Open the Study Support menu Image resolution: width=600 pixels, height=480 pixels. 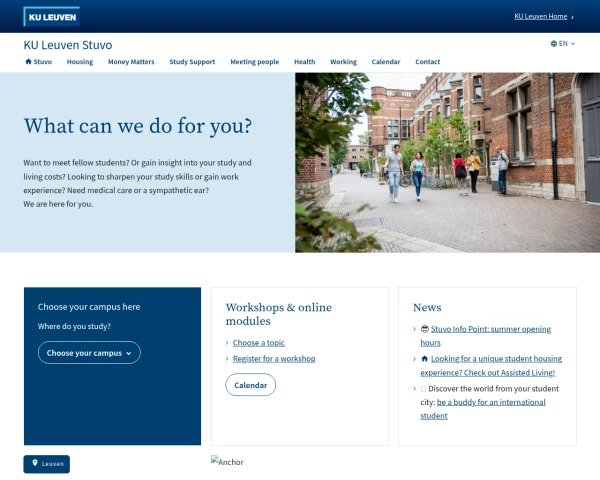[x=192, y=62]
